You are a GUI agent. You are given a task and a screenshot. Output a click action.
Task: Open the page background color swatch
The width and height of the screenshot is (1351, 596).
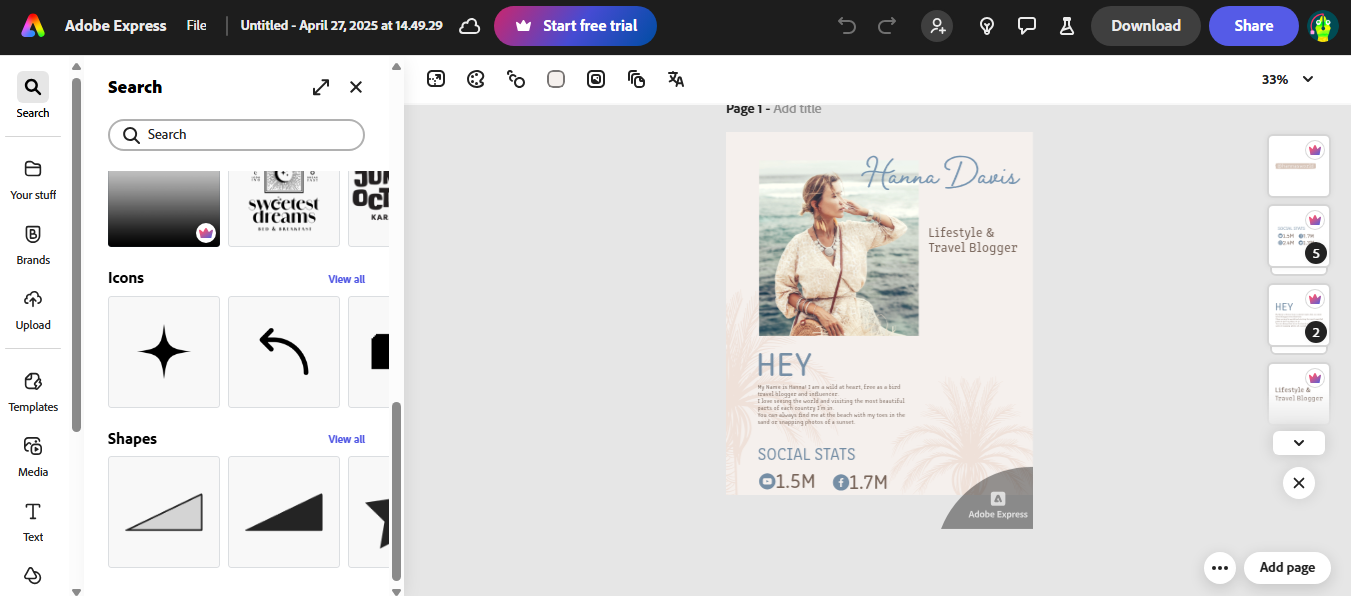coord(556,79)
